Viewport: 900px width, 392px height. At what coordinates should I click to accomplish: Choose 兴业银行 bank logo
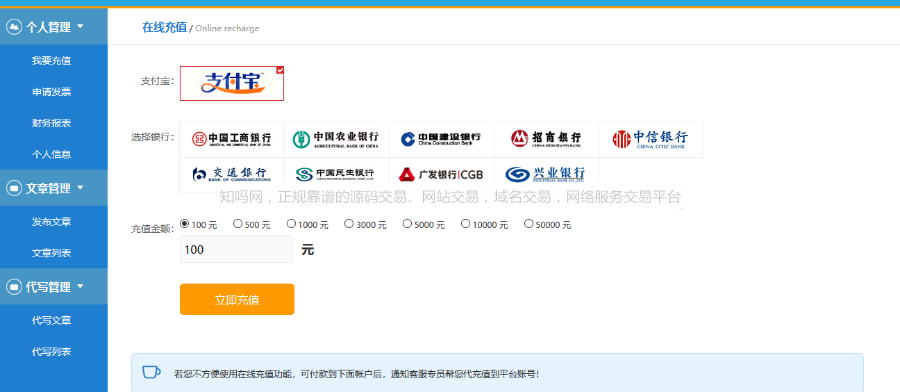[x=546, y=174]
